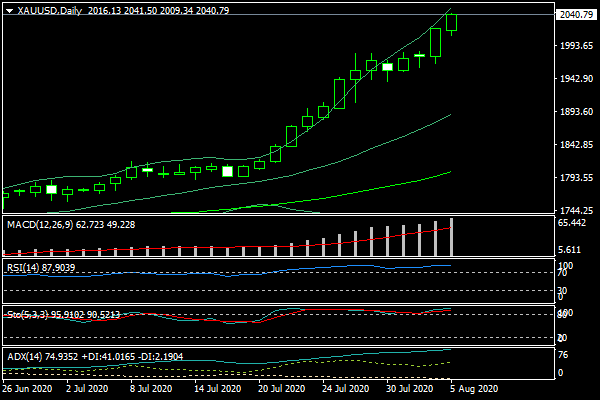Image resolution: width=600 pixels, height=400 pixels.
Task: Click the 1893.60 price axis level
Action: 574,112
